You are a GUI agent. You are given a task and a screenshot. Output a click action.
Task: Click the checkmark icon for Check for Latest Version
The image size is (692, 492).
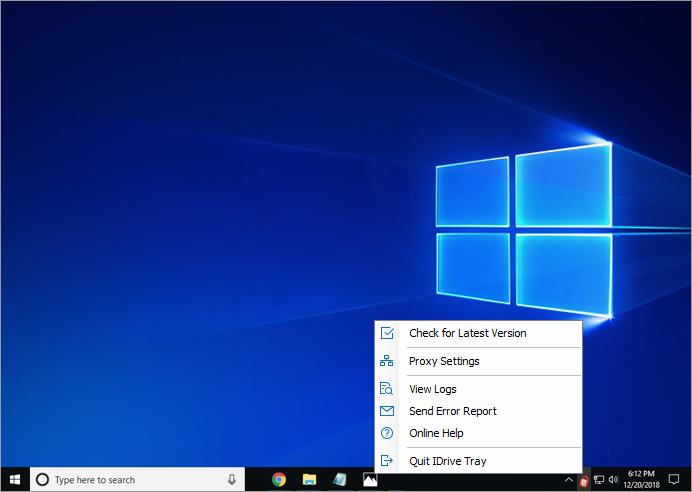tap(387, 333)
